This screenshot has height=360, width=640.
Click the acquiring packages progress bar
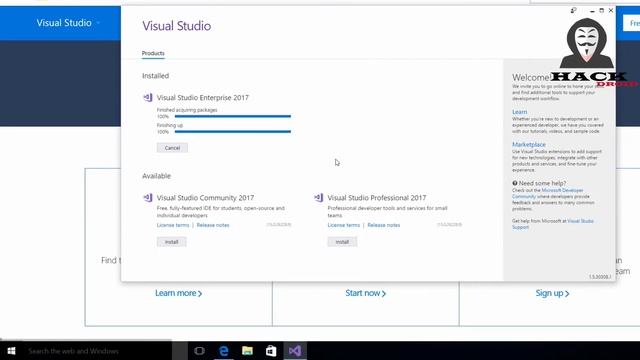tap(233, 116)
